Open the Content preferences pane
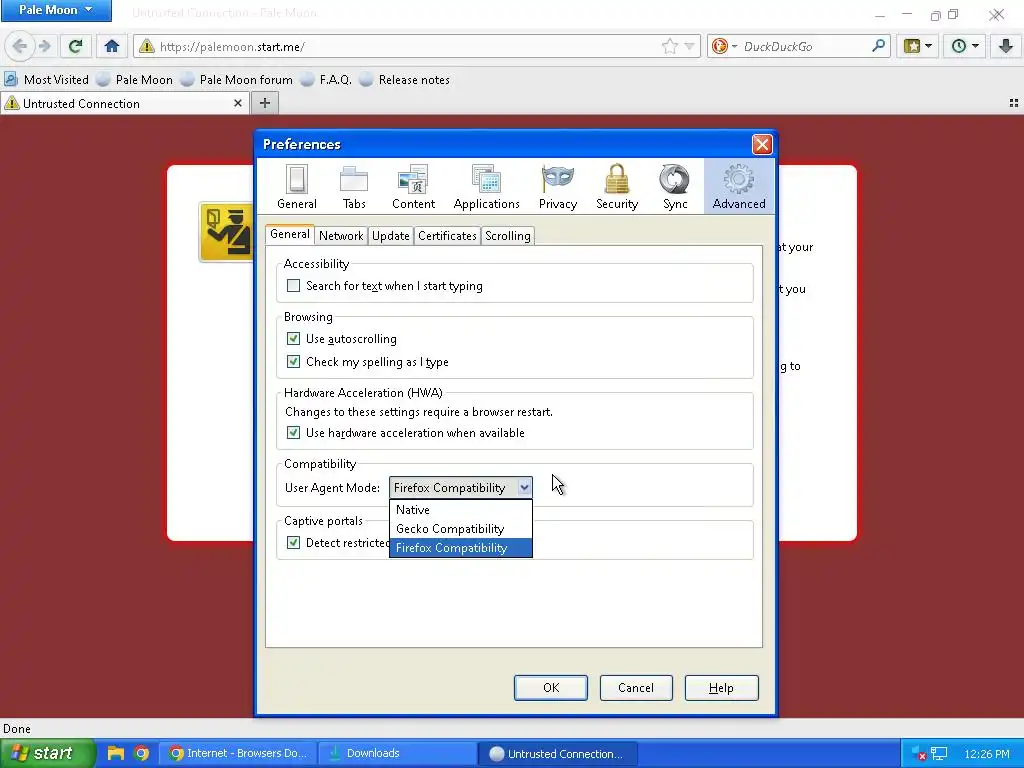1024x768 pixels. pos(413,186)
